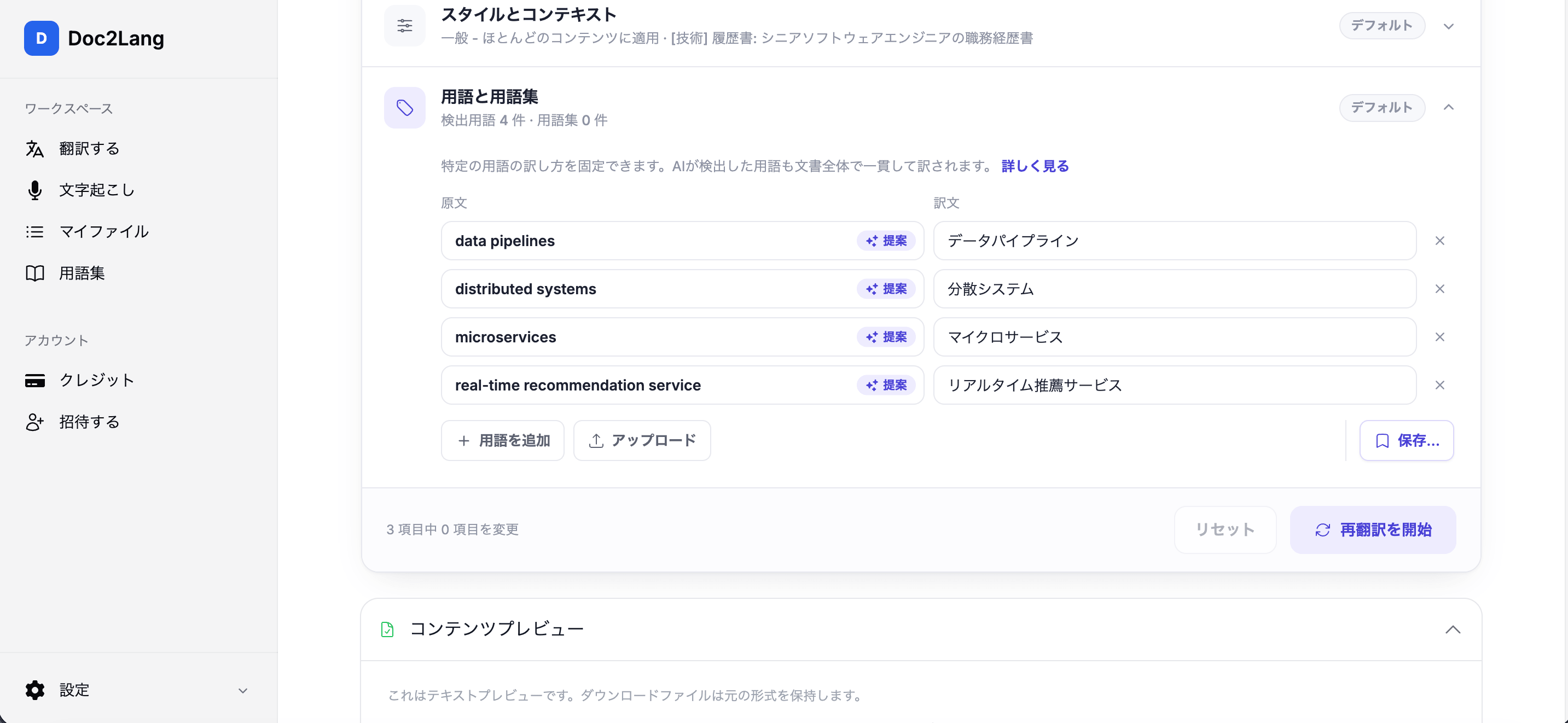This screenshot has width=1568, height=723.
Task: Expand the 設定 chevron in the sidebar
Action: [x=243, y=690]
